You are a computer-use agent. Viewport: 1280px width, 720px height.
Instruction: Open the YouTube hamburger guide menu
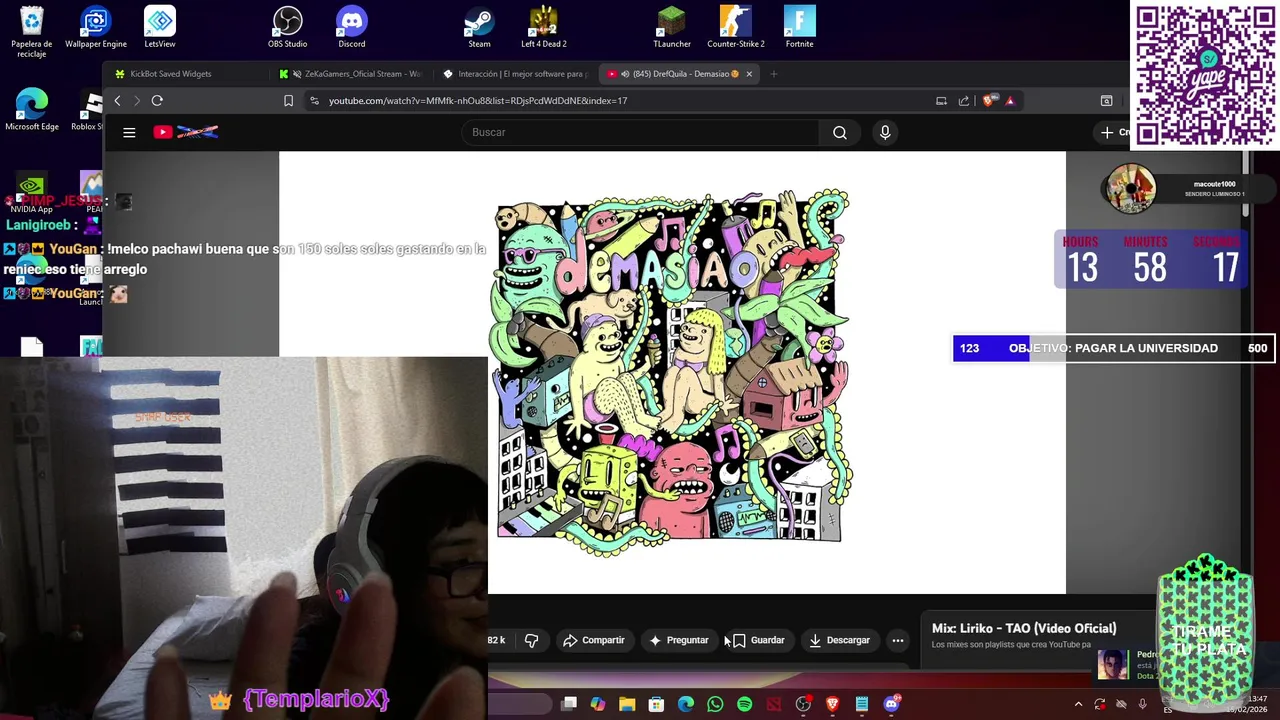coord(129,132)
